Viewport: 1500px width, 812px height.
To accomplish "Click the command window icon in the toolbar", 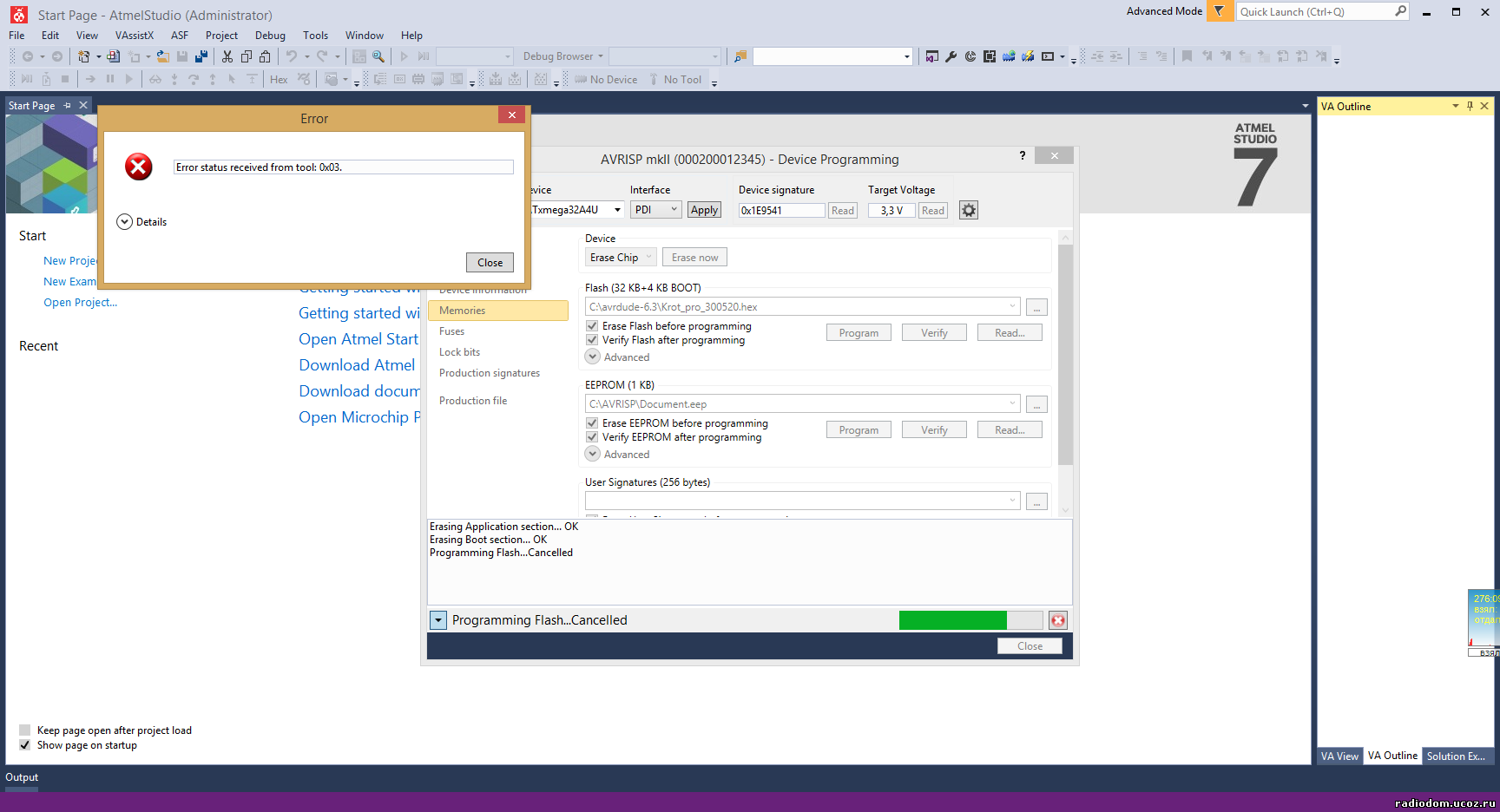I will pyautogui.click(x=1048, y=56).
